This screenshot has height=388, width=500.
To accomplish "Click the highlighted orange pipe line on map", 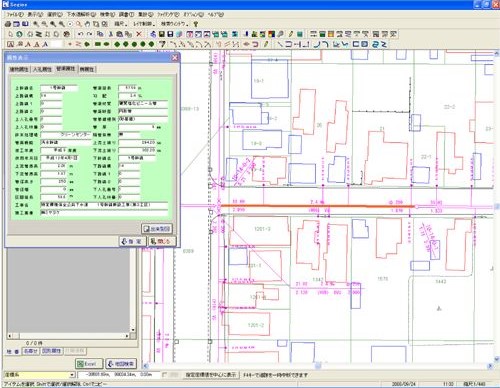I will [318, 206].
